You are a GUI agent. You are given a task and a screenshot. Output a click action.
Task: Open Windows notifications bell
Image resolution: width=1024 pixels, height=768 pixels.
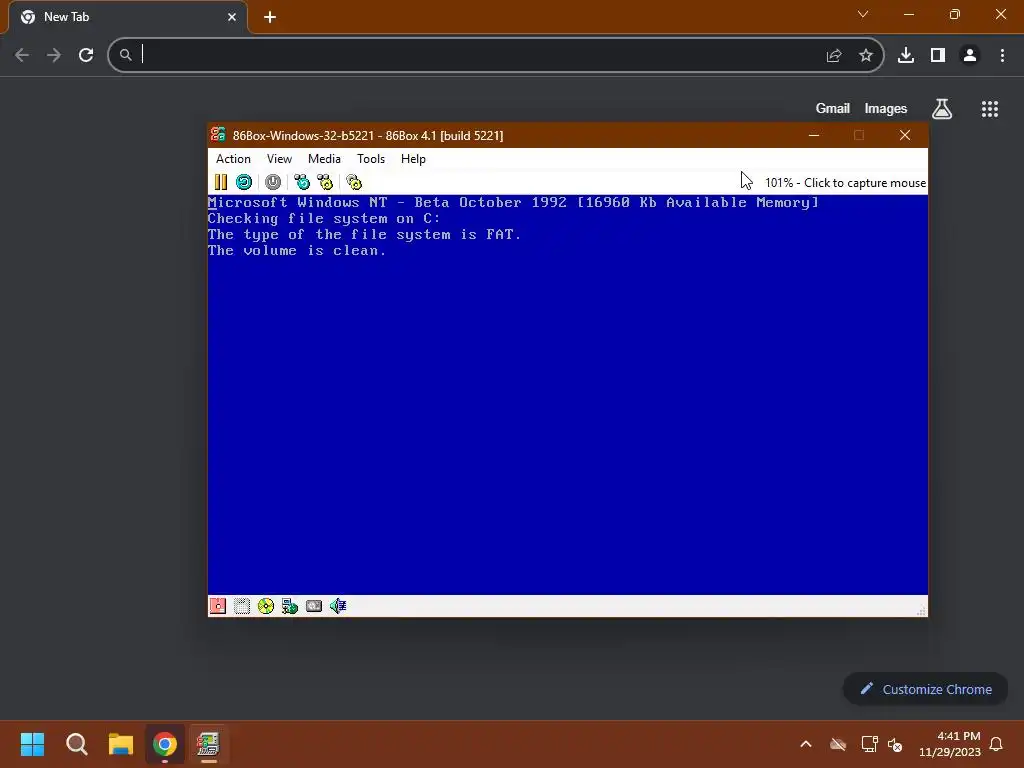click(997, 744)
